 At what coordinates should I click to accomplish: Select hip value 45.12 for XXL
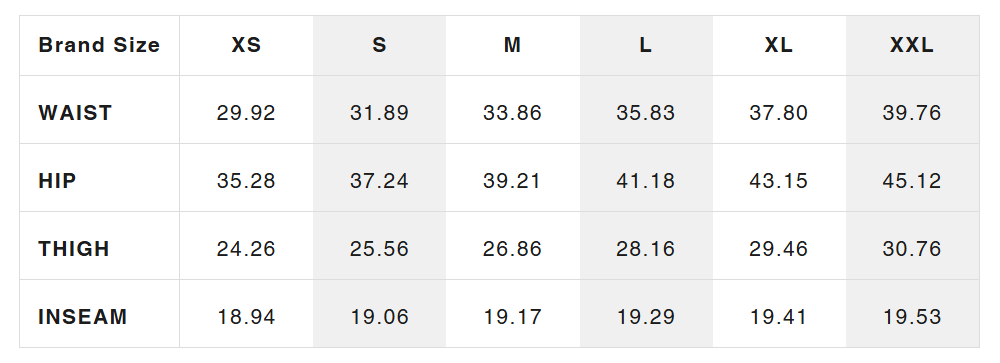(912, 181)
